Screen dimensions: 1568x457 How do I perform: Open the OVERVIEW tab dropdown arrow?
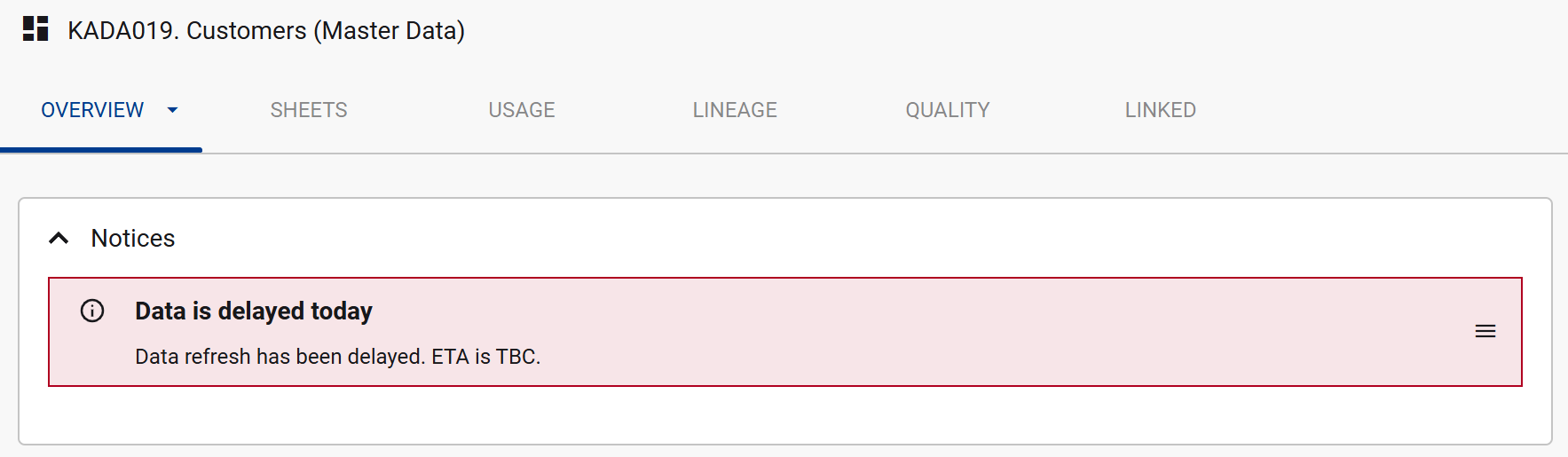pyautogui.click(x=172, y=110)
